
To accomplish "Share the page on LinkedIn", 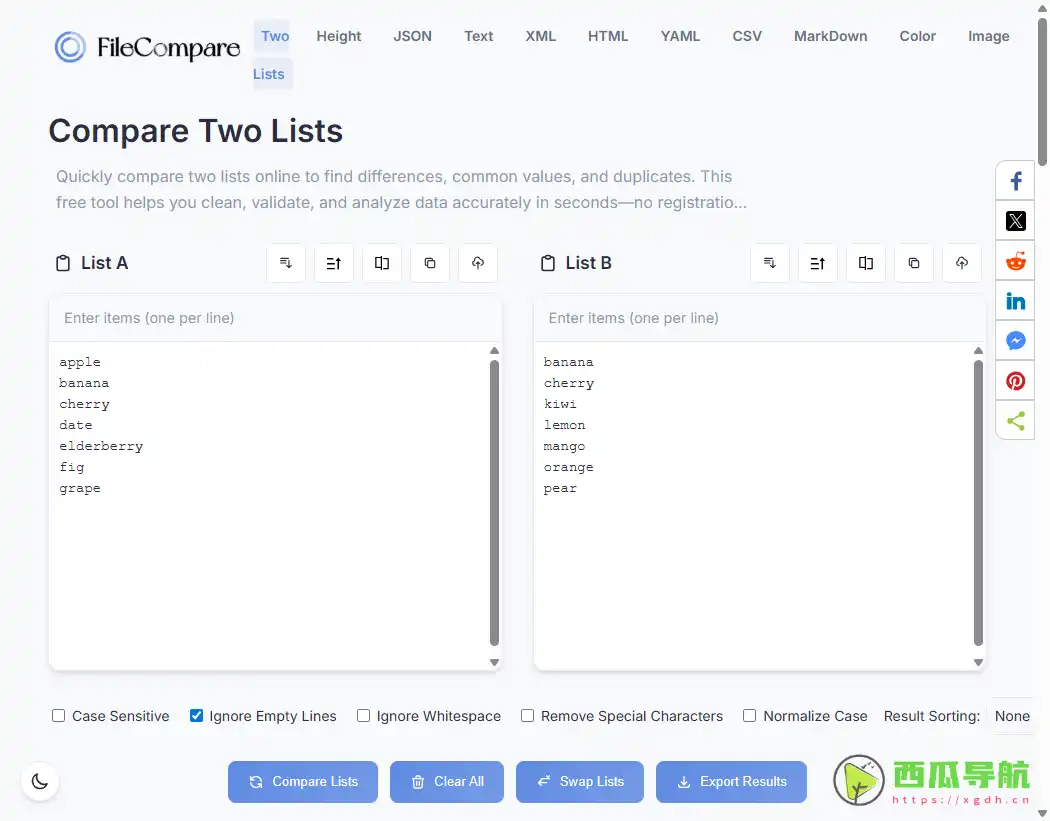I will (1015, 300).
